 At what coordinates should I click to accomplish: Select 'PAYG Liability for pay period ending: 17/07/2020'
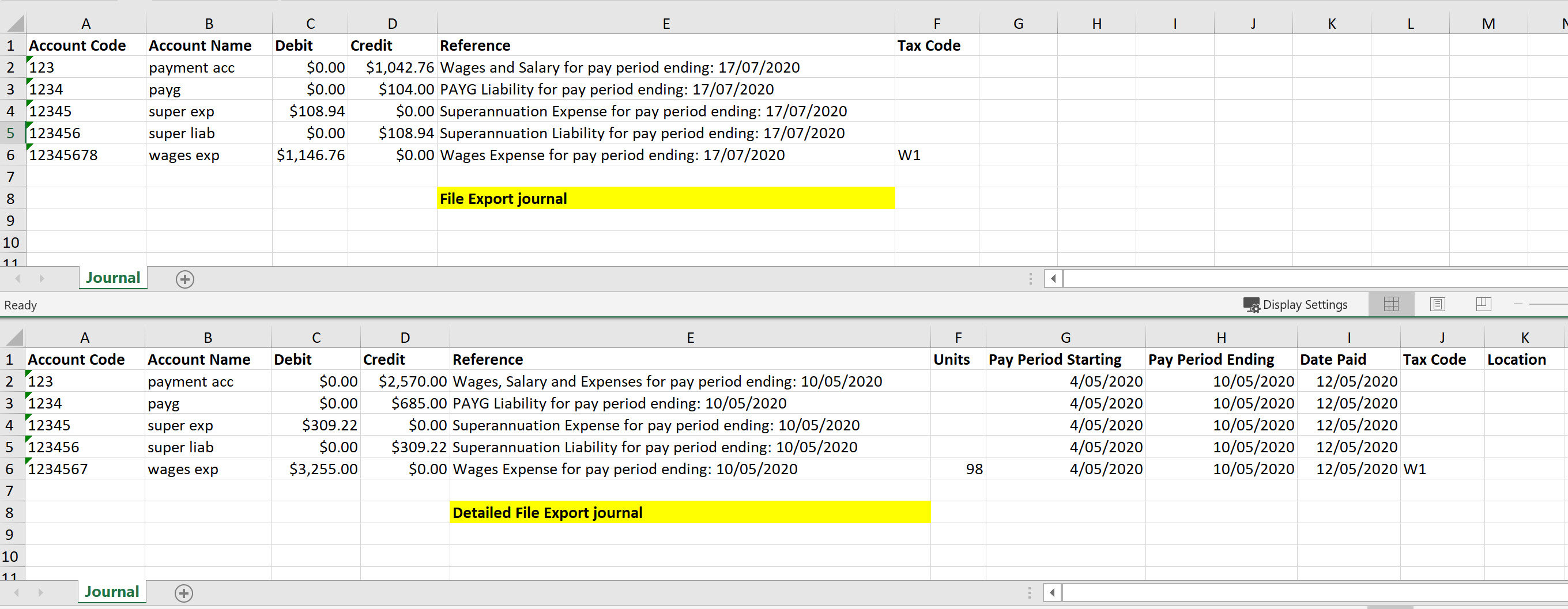666,89
